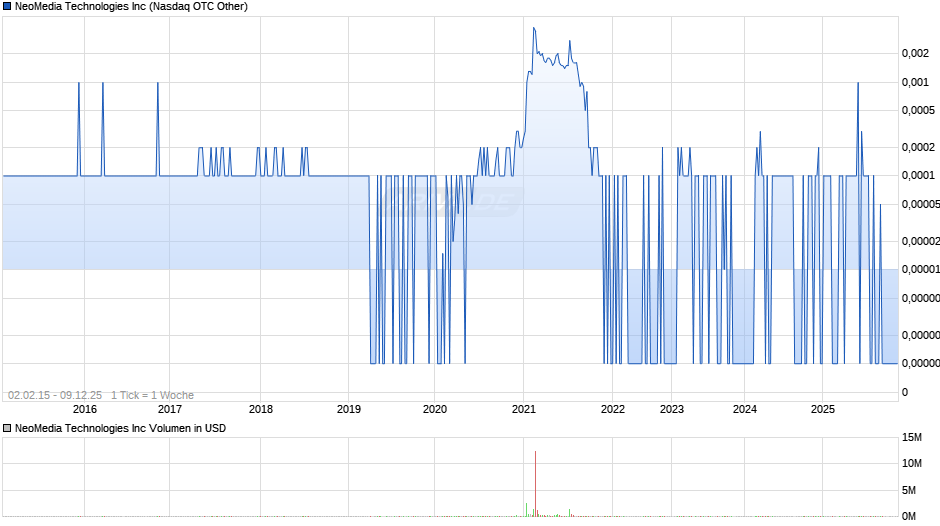The width and height of the screenshot is (940, 526).
Task: Click the mid-2025 price spike reaching 0,001
Action: [858, 83]
